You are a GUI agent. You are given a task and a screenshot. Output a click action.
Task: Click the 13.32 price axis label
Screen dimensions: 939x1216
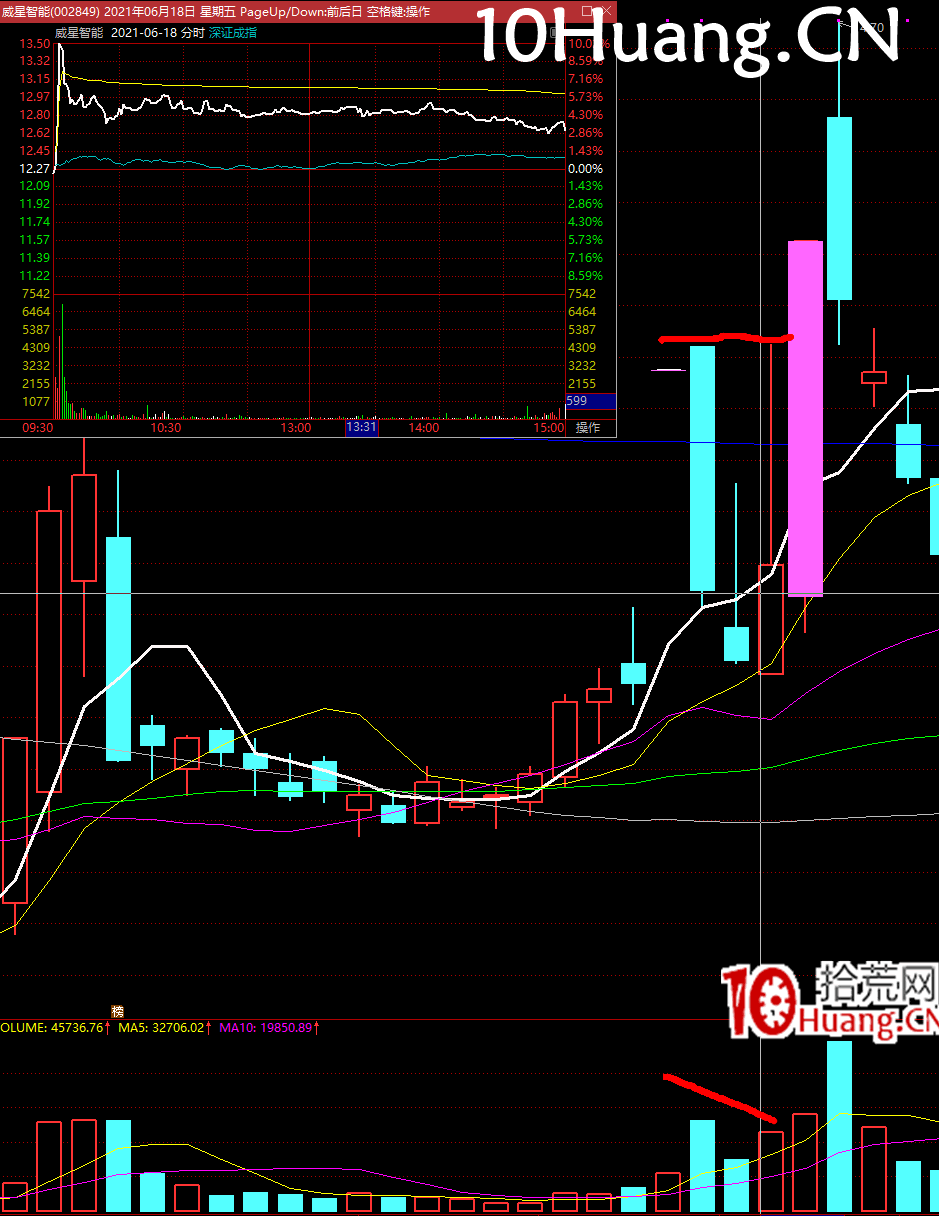35,61
